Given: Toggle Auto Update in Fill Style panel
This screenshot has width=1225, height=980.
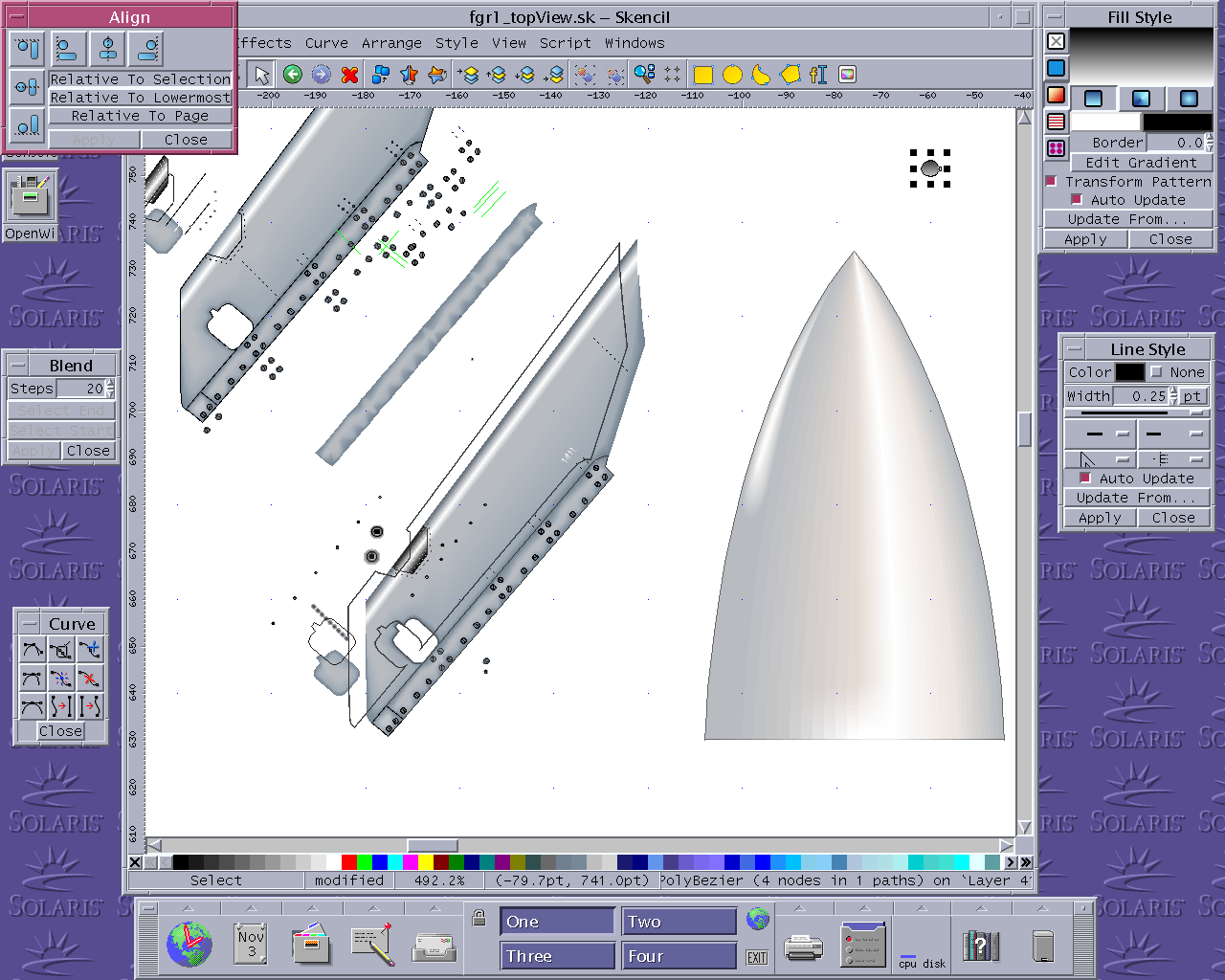Looking at the screenshot, I should (x=1077, y=200).
